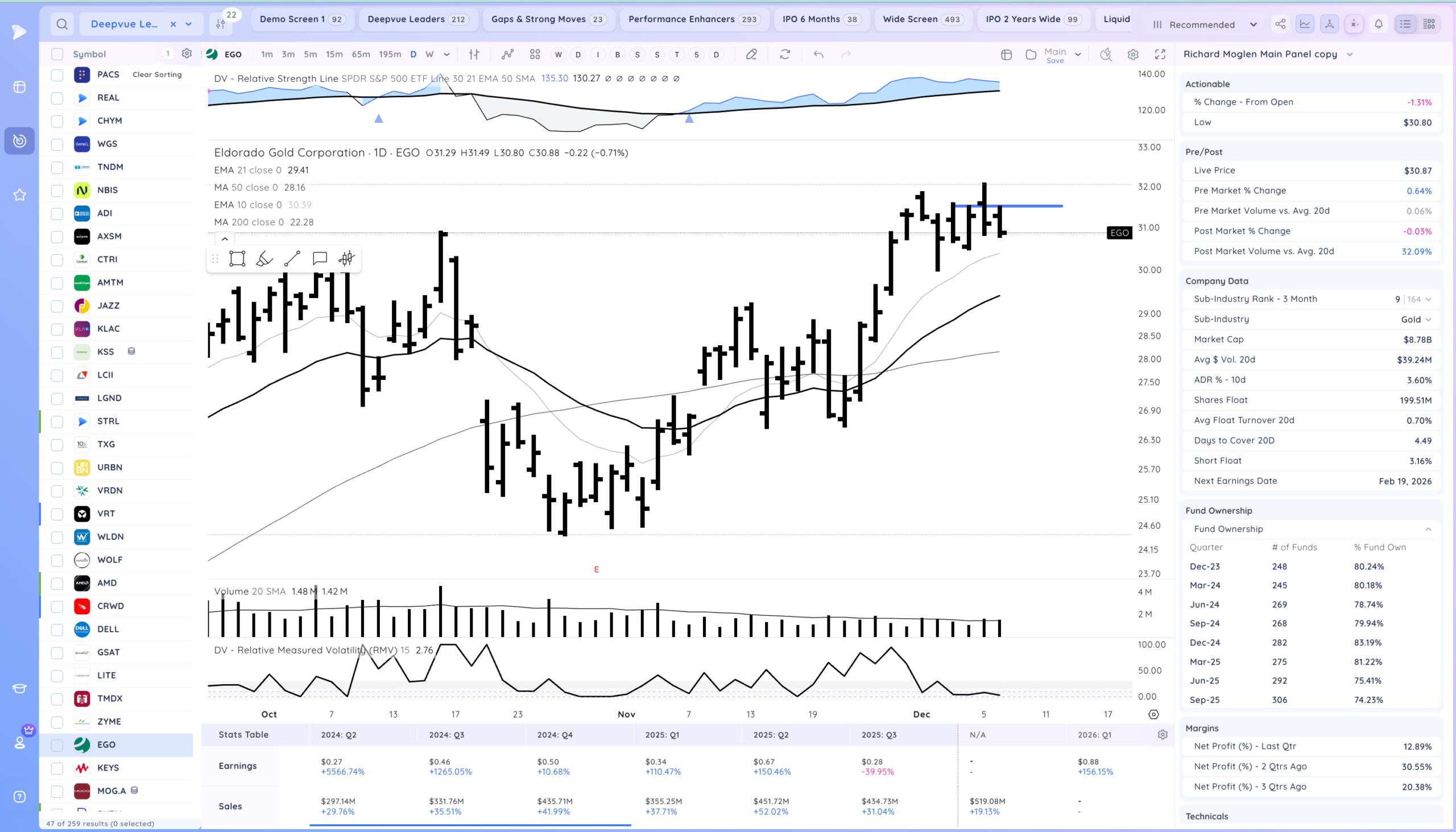Screen dimensions: 1456x832
Task: Toggle the select-all Symbol checkbox
Action: 57,54
